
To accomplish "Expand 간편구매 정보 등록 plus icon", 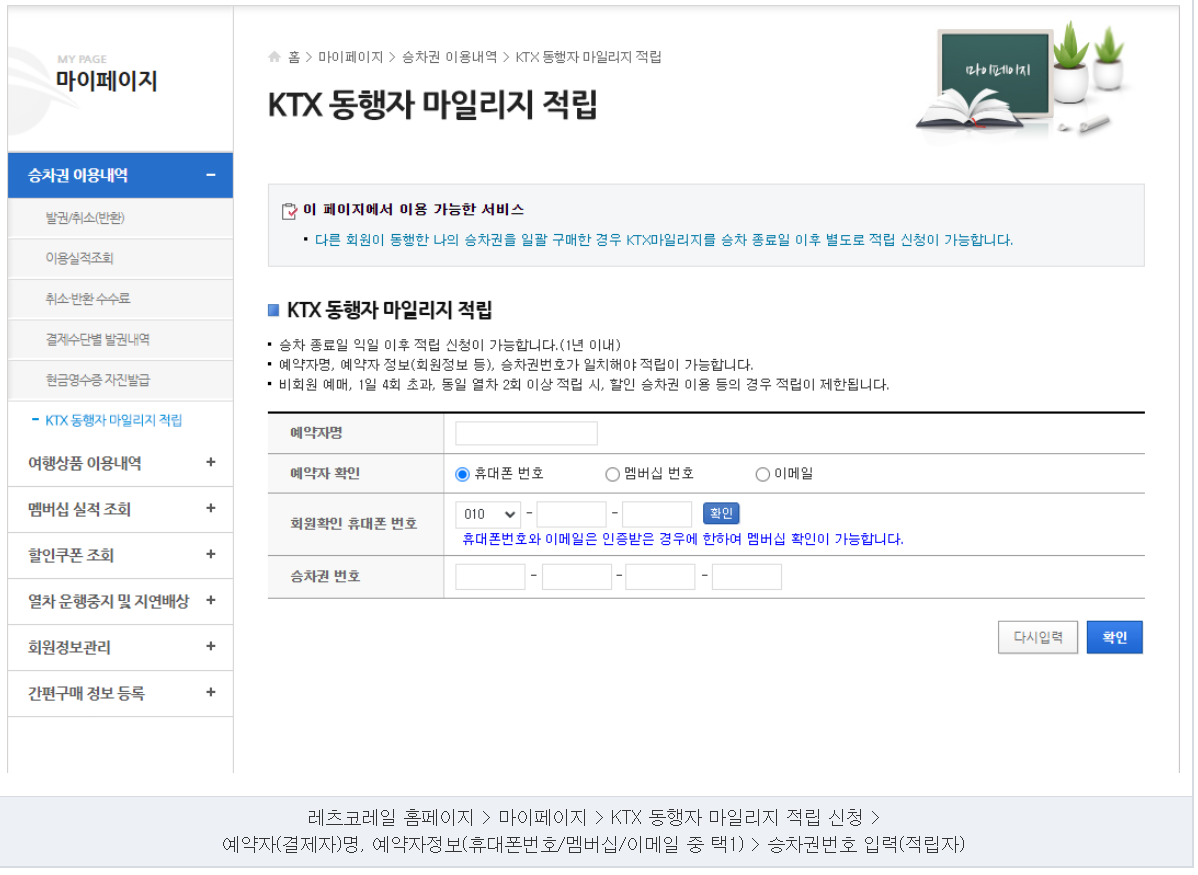I will click(211, 693).
